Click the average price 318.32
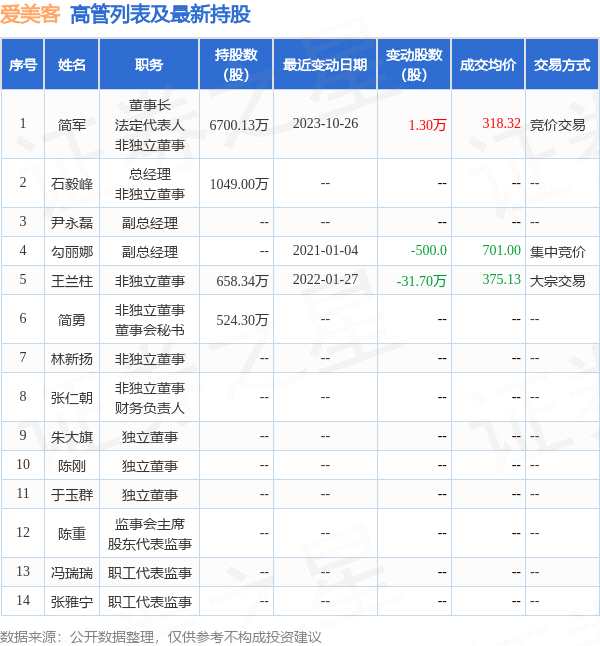 (502, 123)
